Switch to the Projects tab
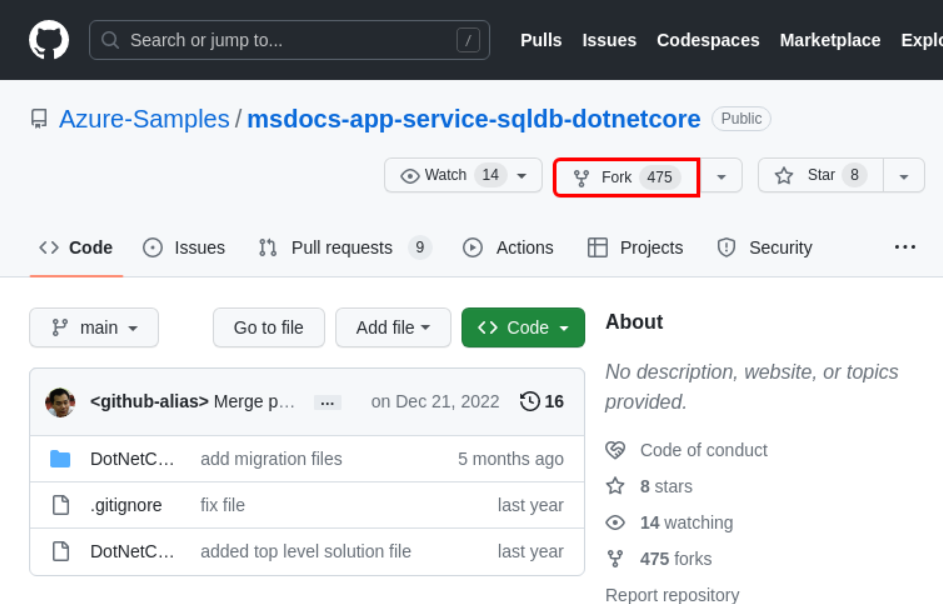 [x=636, y=247]
